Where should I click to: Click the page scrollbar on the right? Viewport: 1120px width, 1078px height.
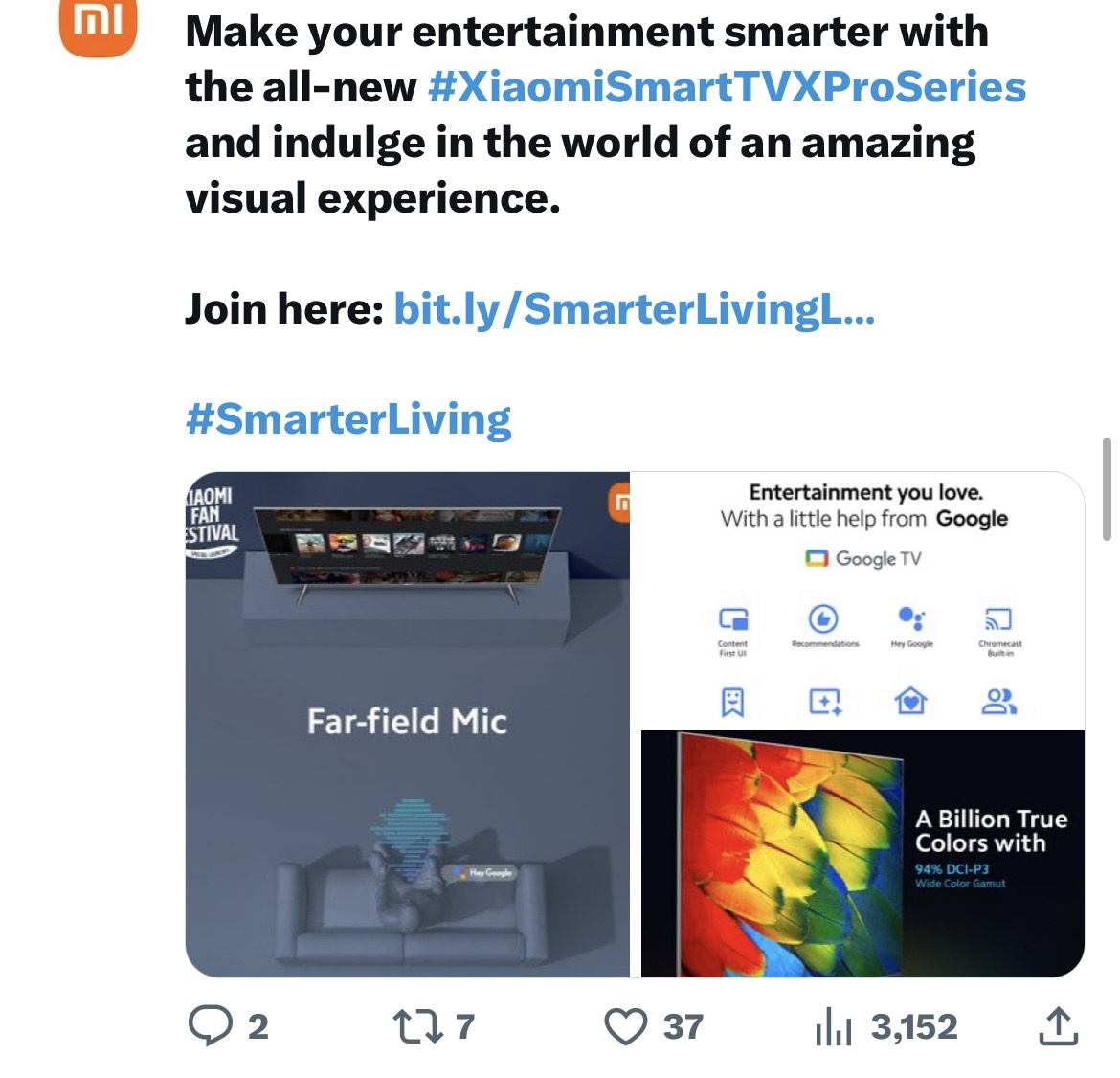[x=1108, y=488]
